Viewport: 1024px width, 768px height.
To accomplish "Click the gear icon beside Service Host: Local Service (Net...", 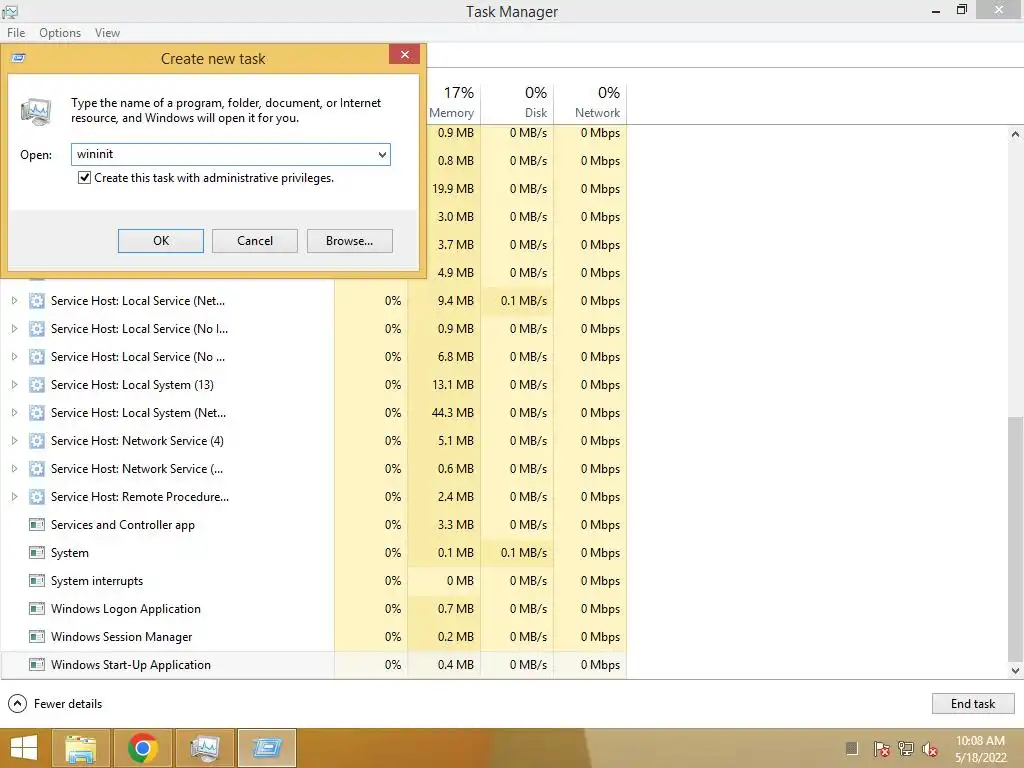I will [37, 301].
